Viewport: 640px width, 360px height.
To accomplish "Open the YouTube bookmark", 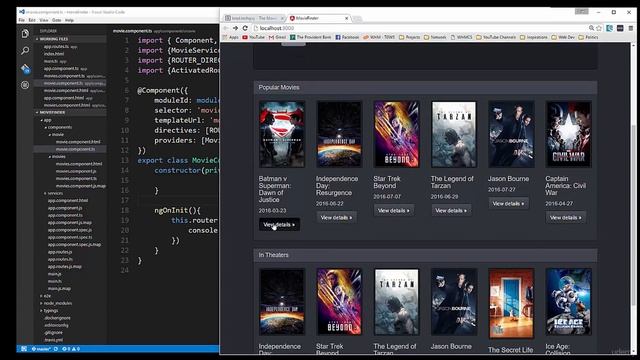I will point(253,37).
